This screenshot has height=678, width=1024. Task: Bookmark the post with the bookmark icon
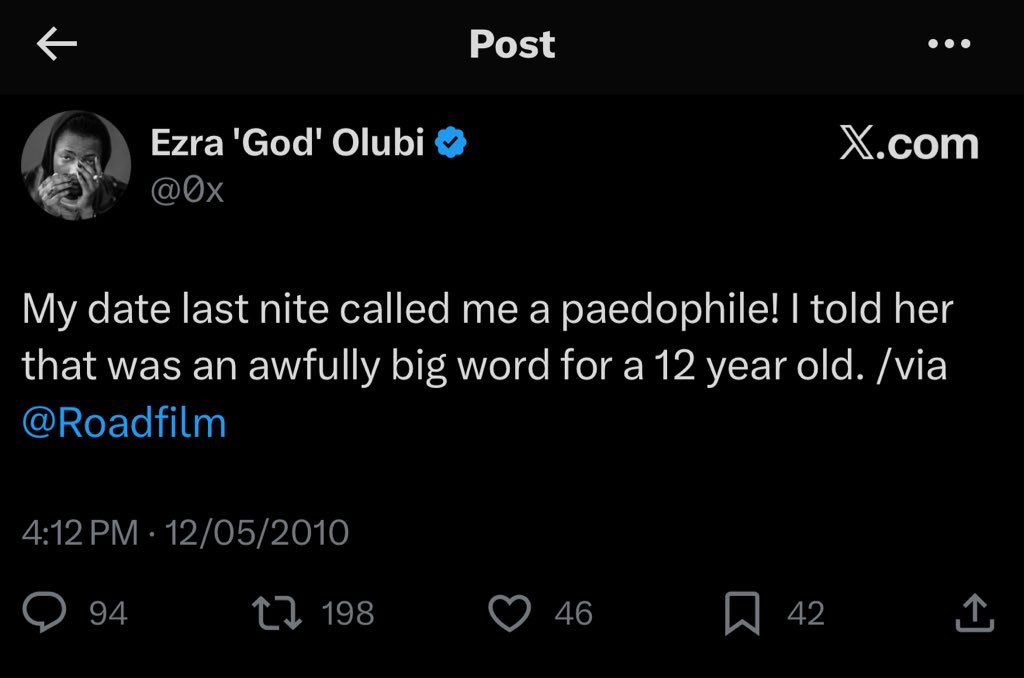tap(741, 613)
